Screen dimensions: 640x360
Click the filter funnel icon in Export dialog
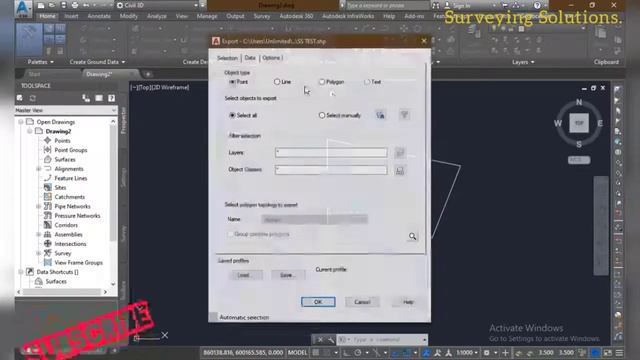(404, 115)
